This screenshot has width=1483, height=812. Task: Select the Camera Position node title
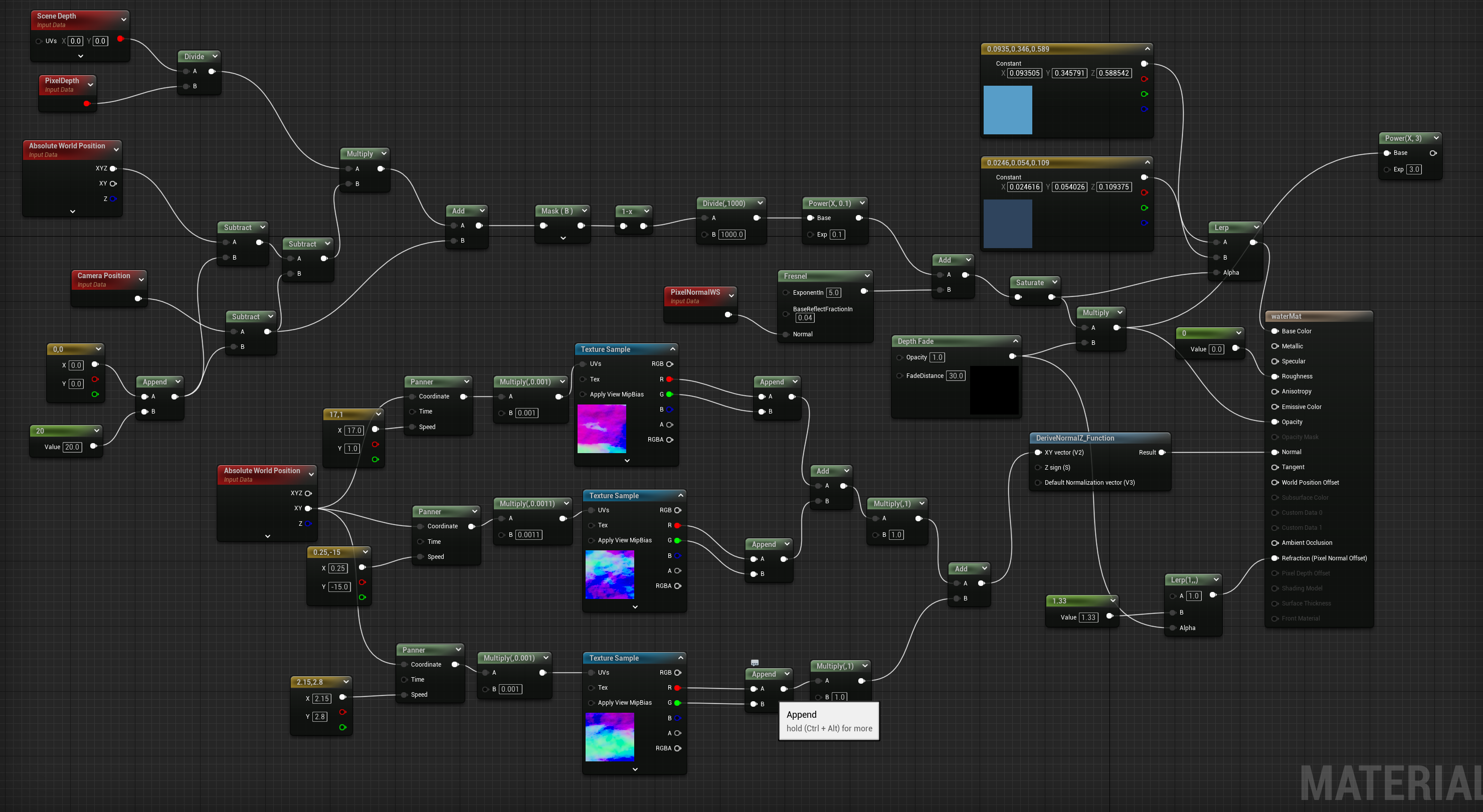coord(104,276)
